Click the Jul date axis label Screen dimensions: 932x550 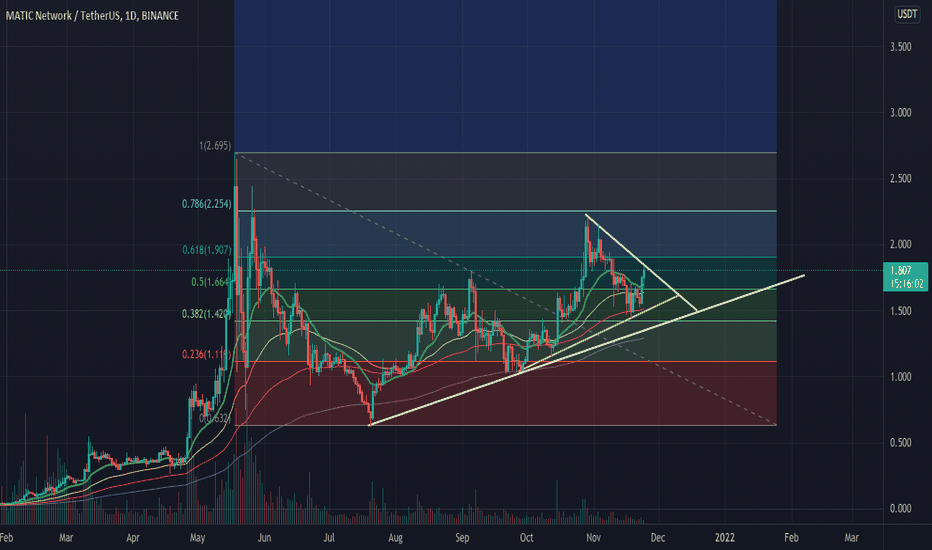pyautogui.click(x=329, y=538)
